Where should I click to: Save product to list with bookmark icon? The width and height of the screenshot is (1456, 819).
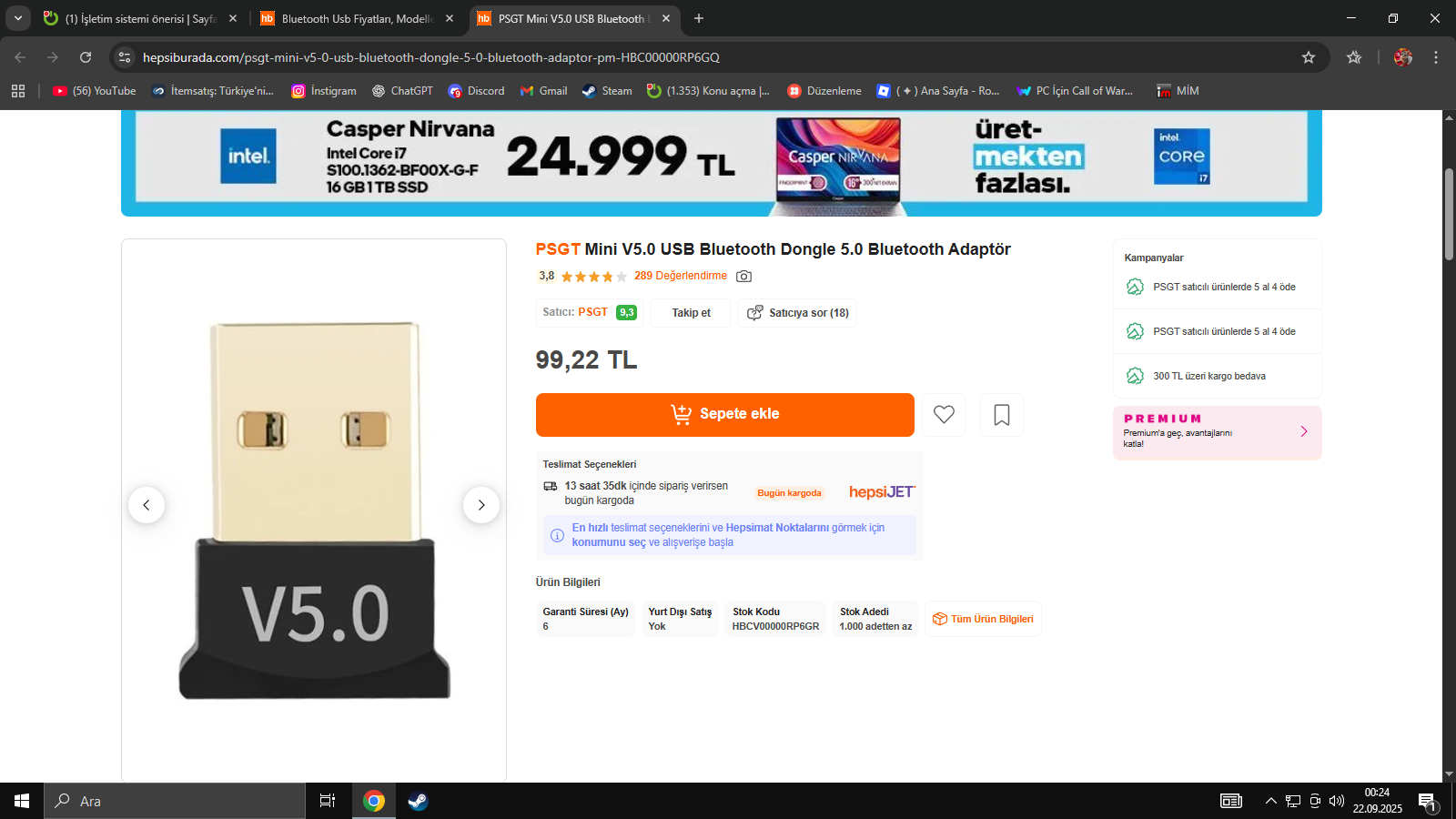1002,415
